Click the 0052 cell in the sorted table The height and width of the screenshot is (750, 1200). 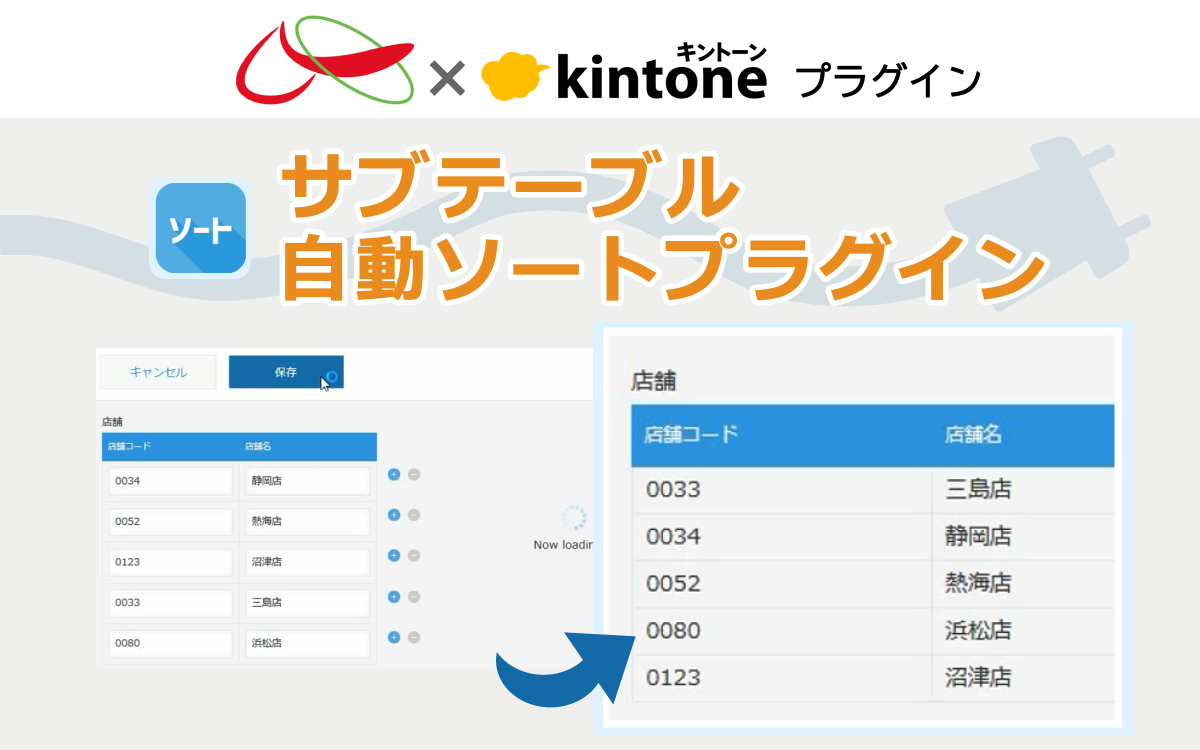point(782,584)
